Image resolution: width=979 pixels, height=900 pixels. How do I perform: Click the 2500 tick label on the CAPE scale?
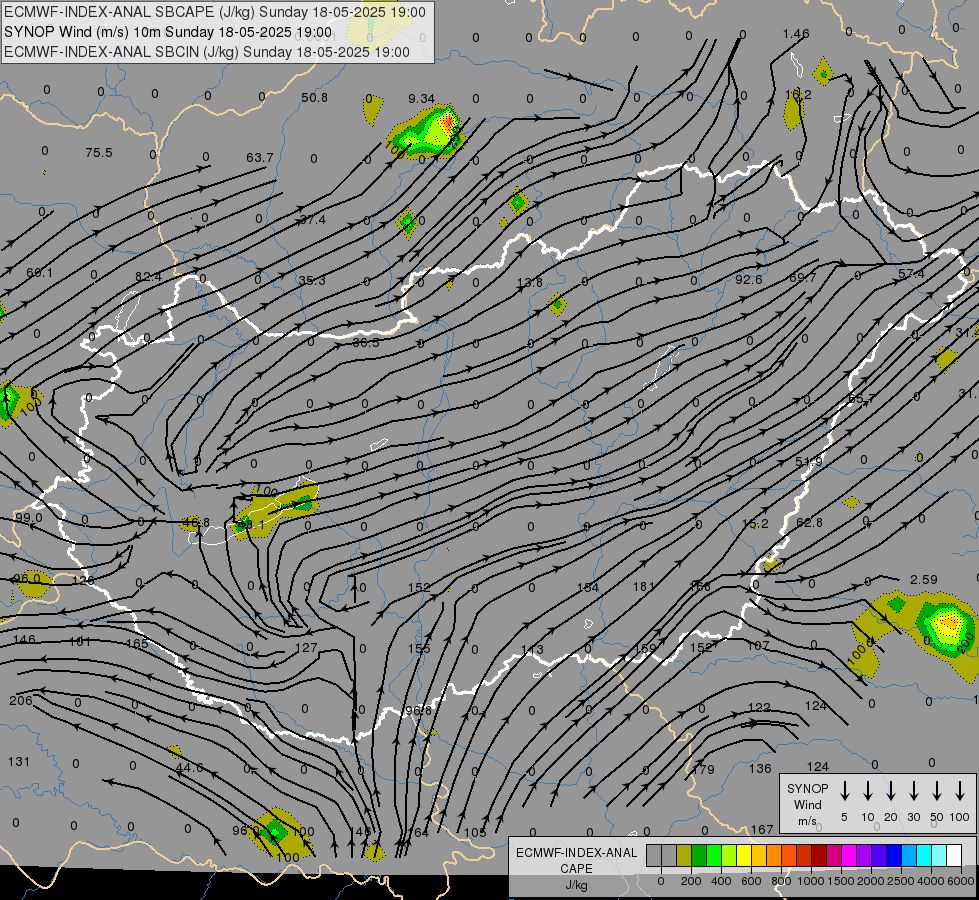click(x=900, y=881)
